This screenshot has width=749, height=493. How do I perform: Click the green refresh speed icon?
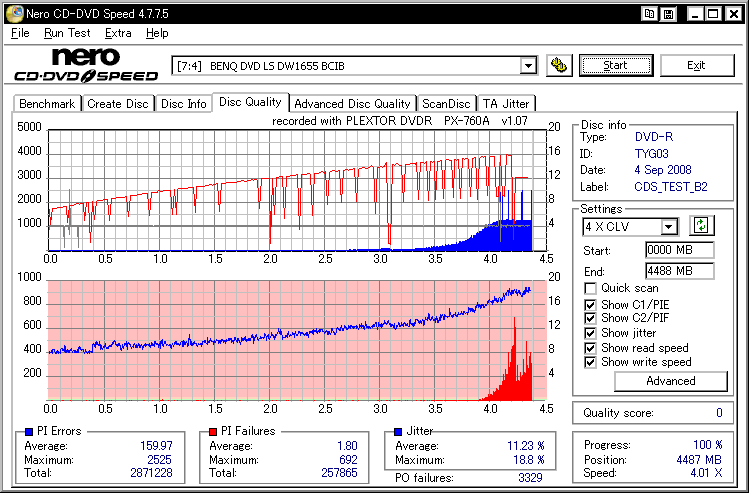pos(702,227)
